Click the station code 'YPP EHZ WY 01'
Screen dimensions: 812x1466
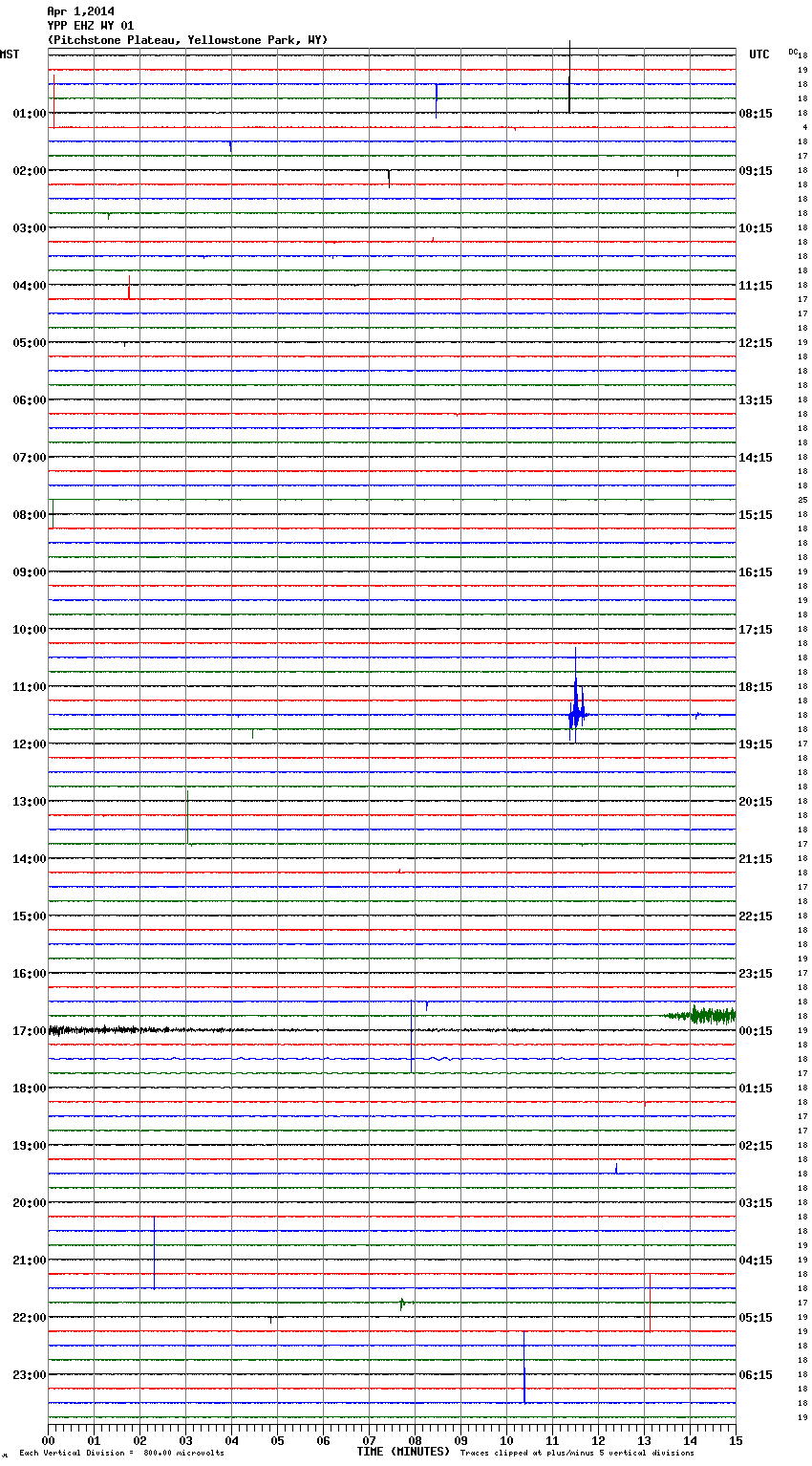coord(91,26)
